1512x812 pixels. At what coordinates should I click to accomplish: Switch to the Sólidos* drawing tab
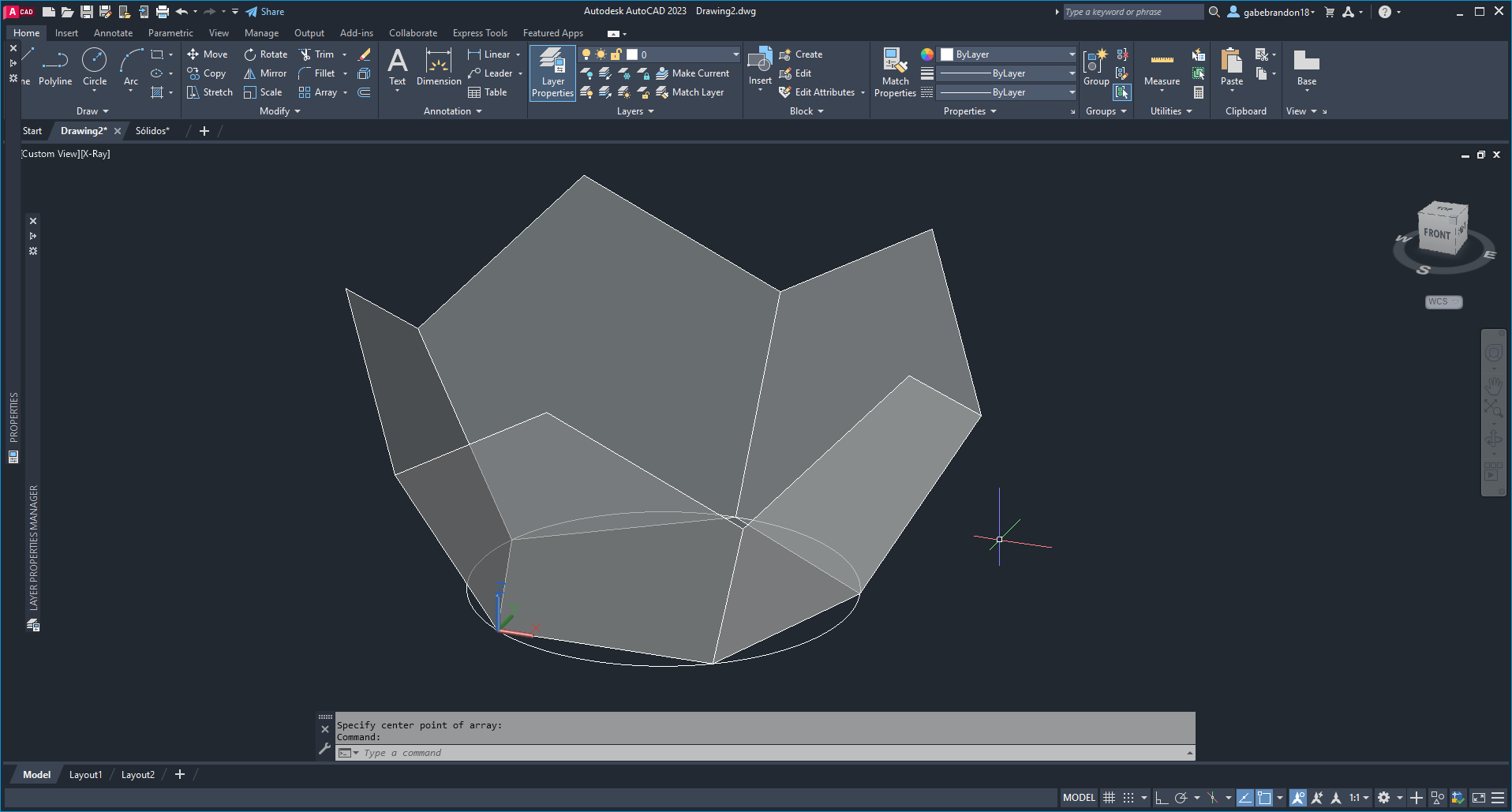tap(152, 131)
